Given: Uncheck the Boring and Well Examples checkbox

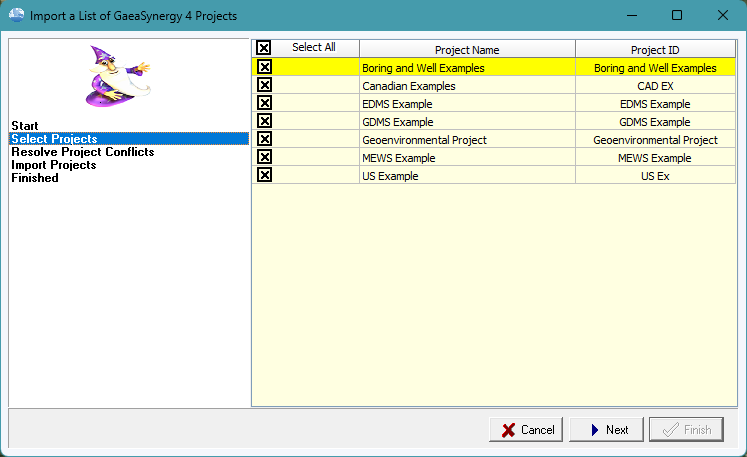Looking at the screenshot, I should (x=264, y=67).
